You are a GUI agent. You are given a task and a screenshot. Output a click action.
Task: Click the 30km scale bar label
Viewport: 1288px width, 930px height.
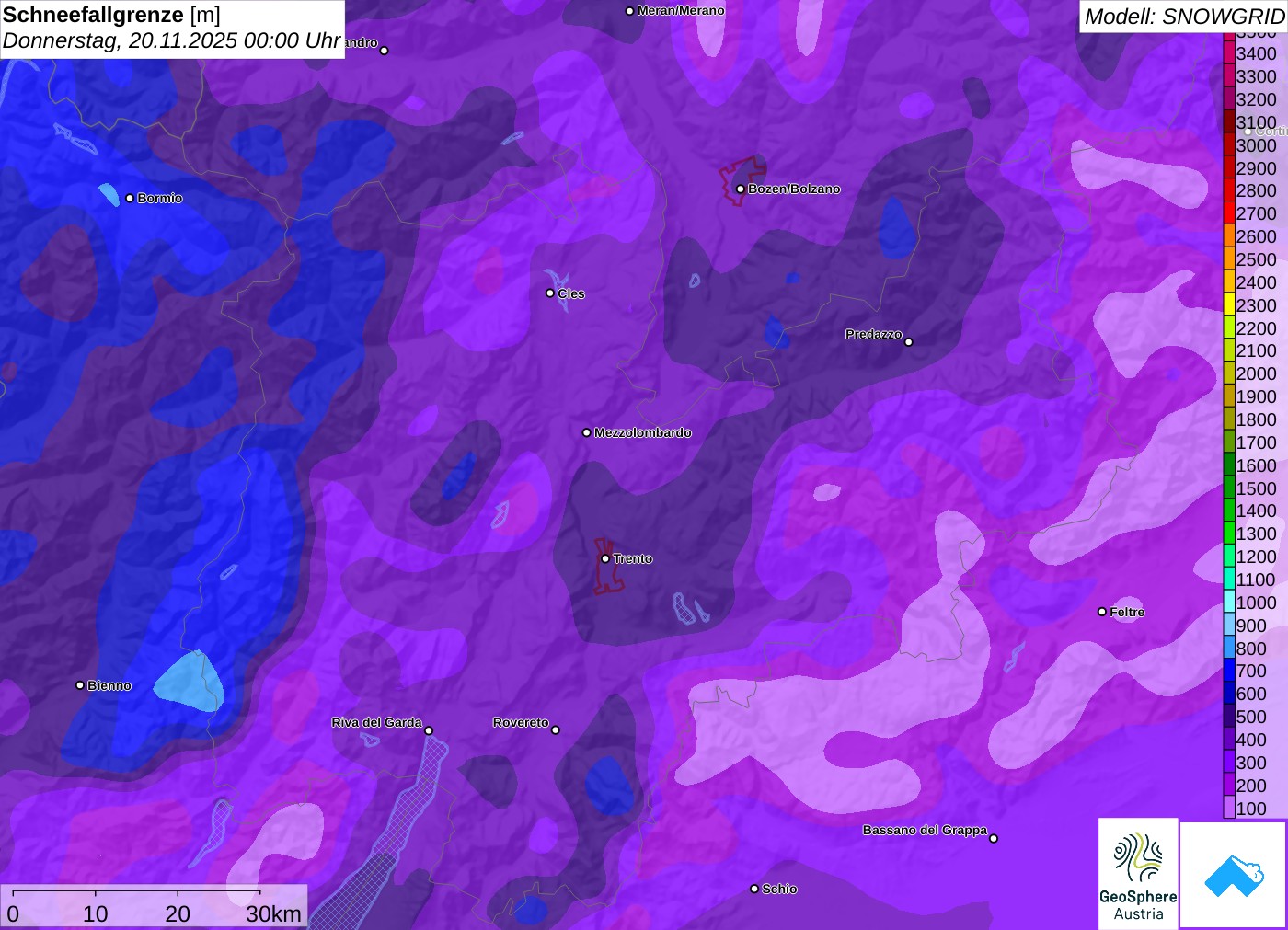click(273, 913)
